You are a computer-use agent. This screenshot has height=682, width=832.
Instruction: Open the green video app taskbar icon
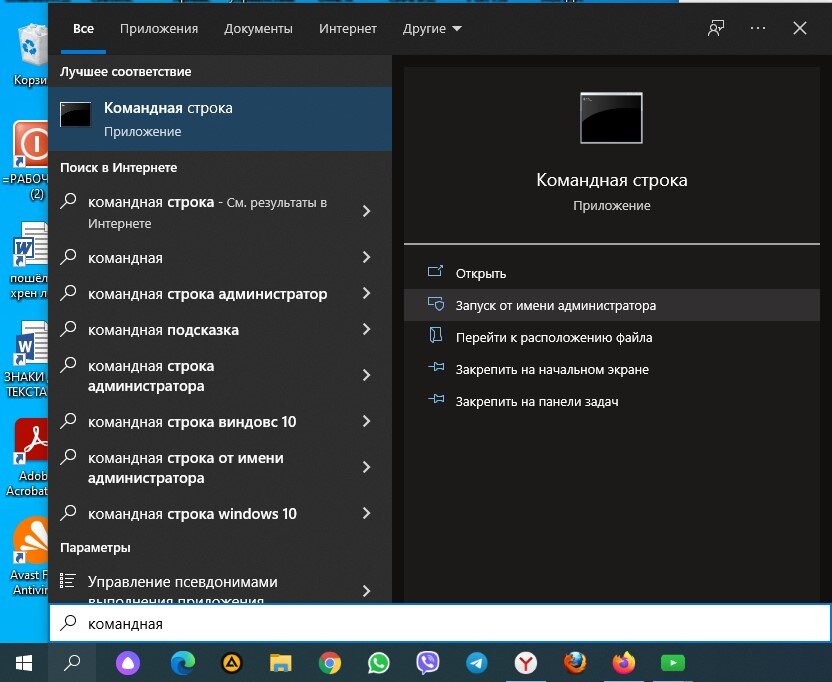[x=673, y=663]
